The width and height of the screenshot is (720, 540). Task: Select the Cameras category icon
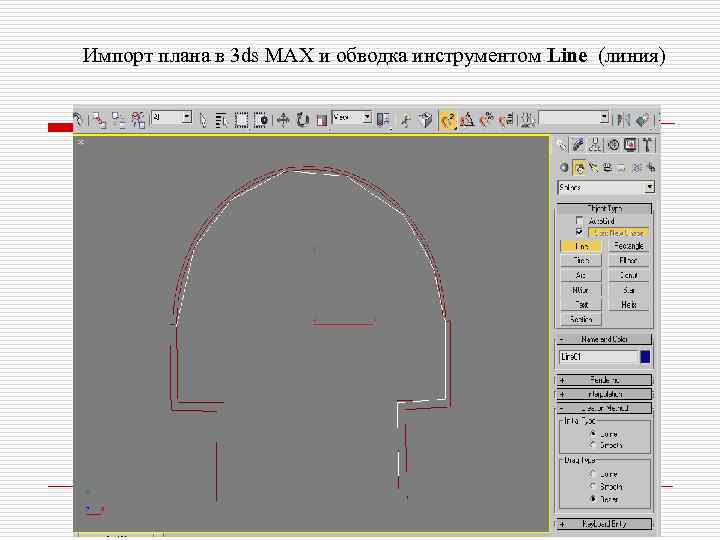pyautogui.click(x=607, y=168)
